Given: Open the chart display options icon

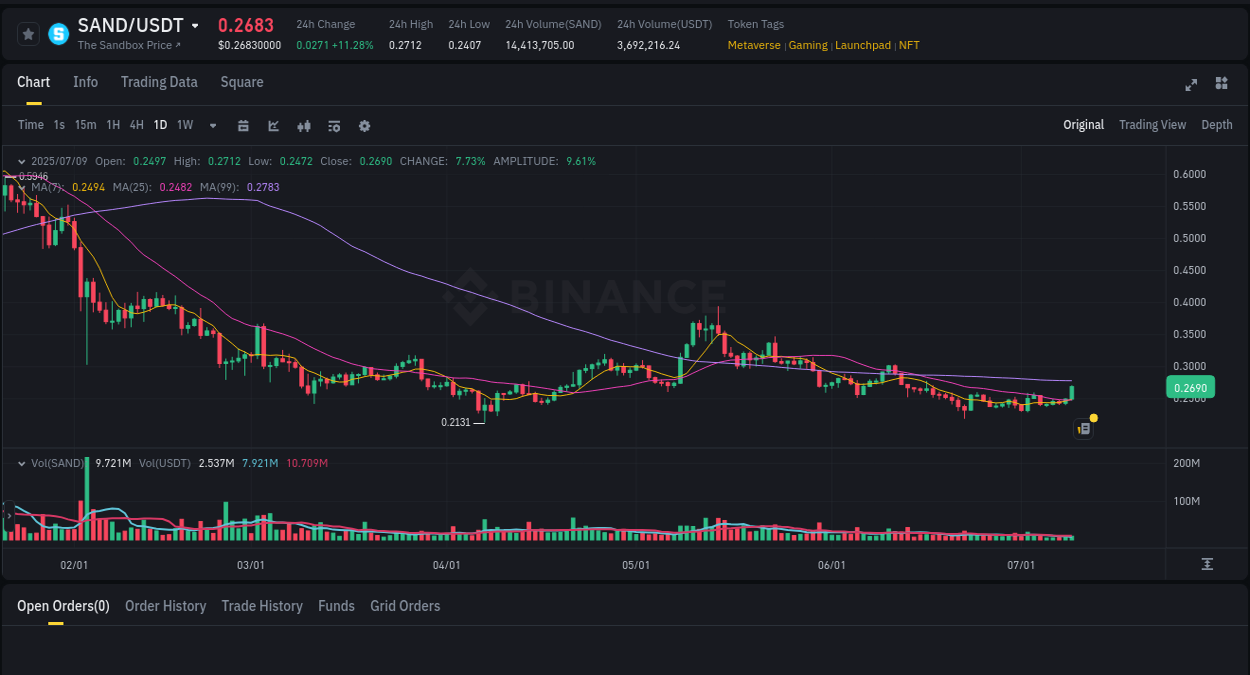Looking at the screenshot, I should 333,125.
